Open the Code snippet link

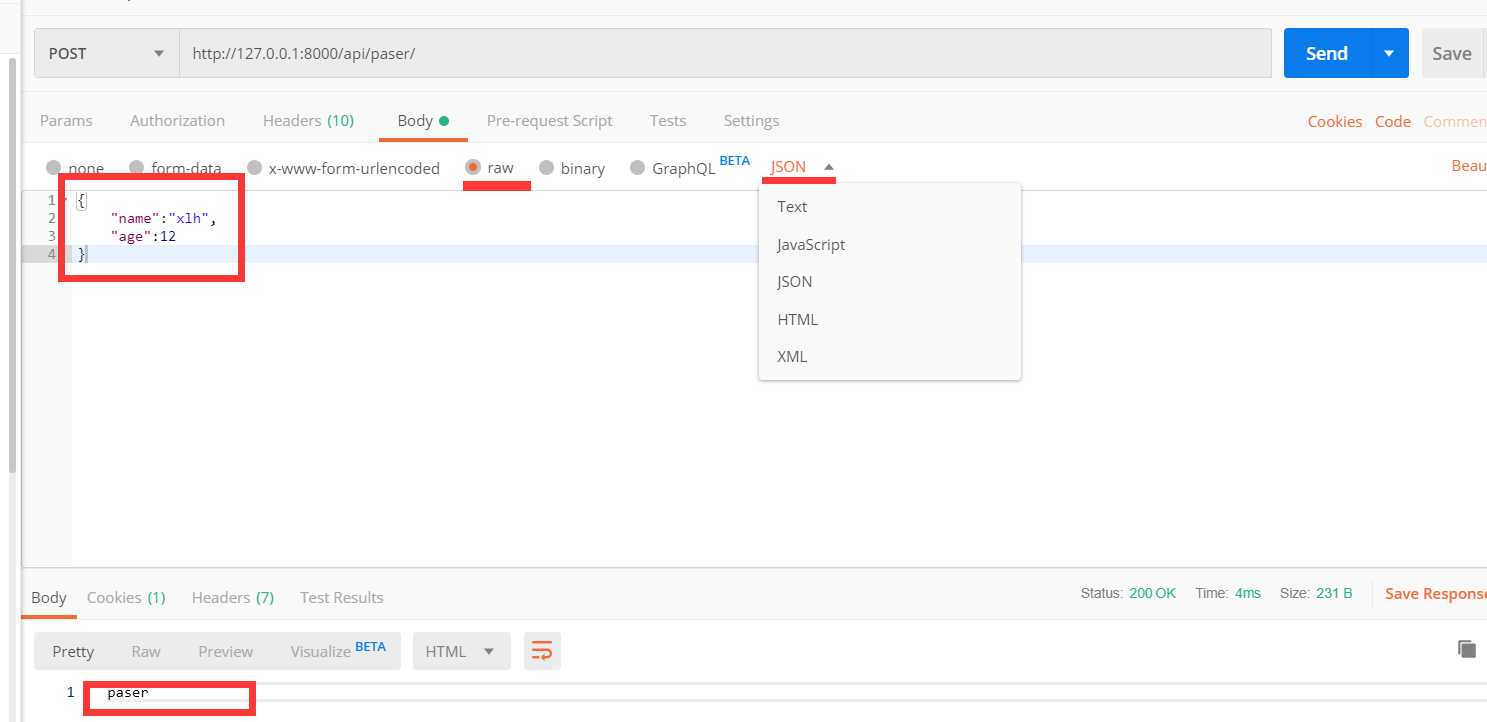1392,121
